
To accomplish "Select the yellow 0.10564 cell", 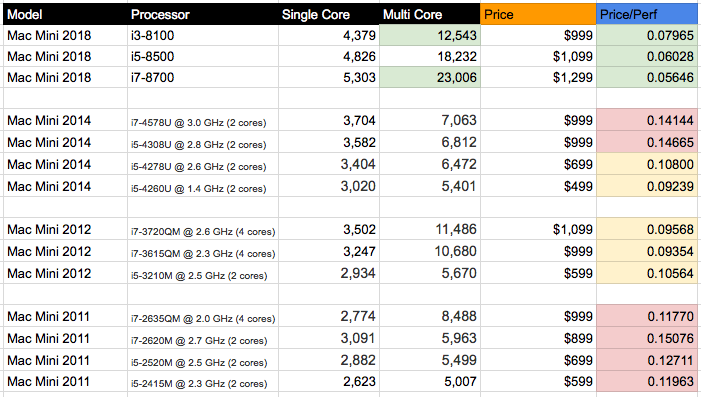I will [x=647, y=273].
